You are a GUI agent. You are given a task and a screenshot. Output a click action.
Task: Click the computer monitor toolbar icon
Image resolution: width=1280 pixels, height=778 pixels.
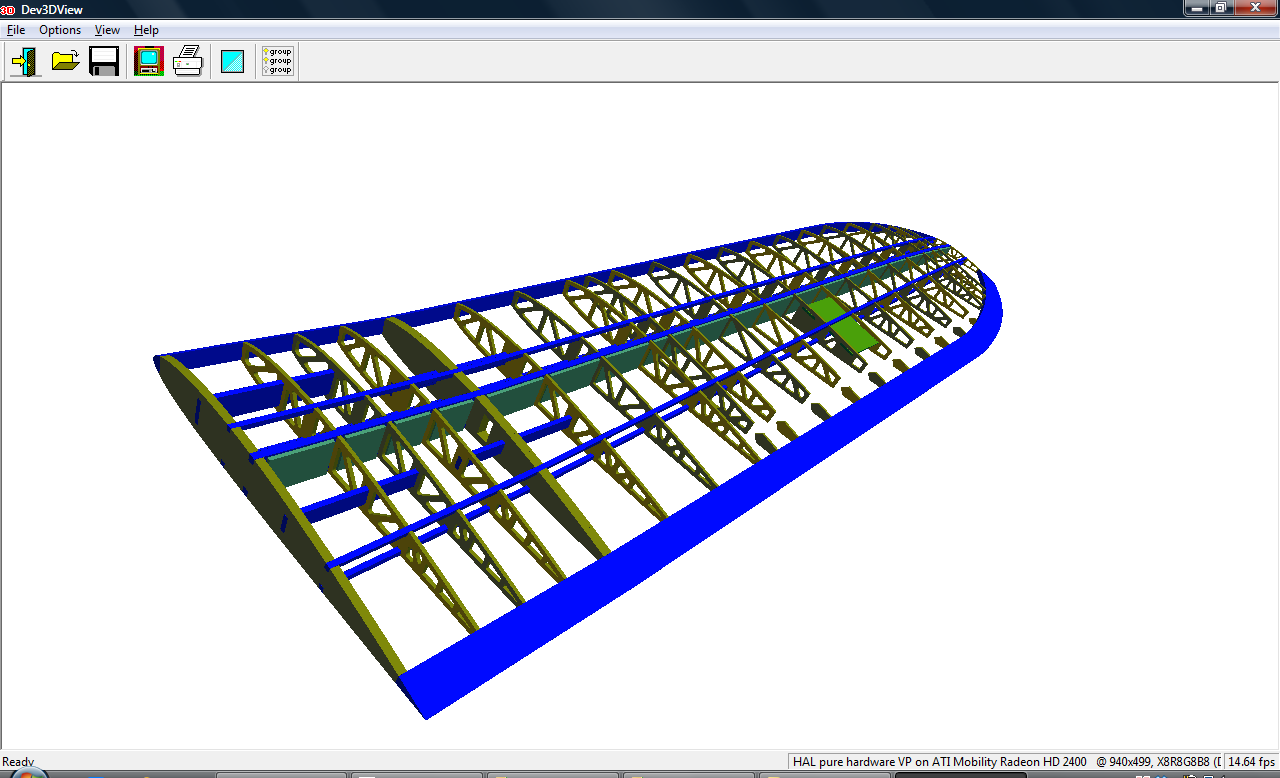pos(148,61)
